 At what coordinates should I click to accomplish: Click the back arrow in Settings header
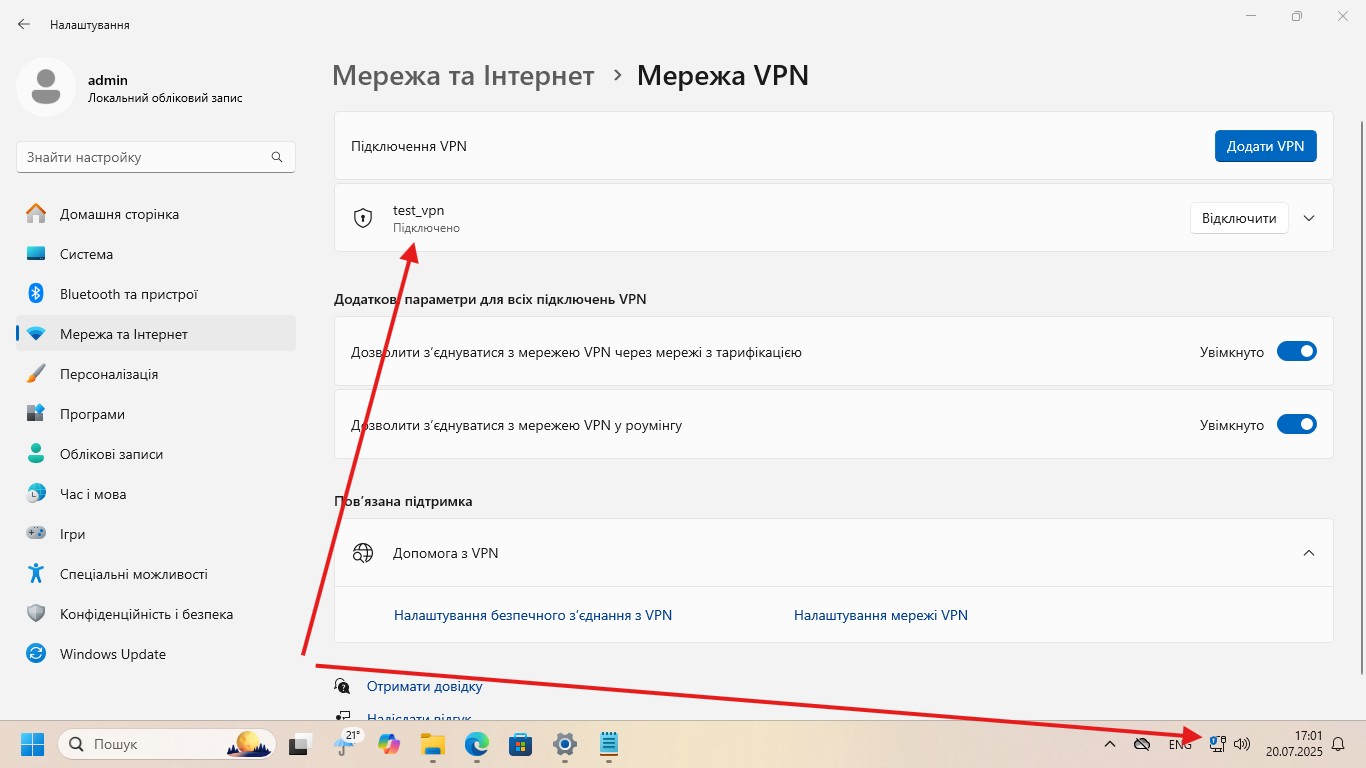coord(24,24)
